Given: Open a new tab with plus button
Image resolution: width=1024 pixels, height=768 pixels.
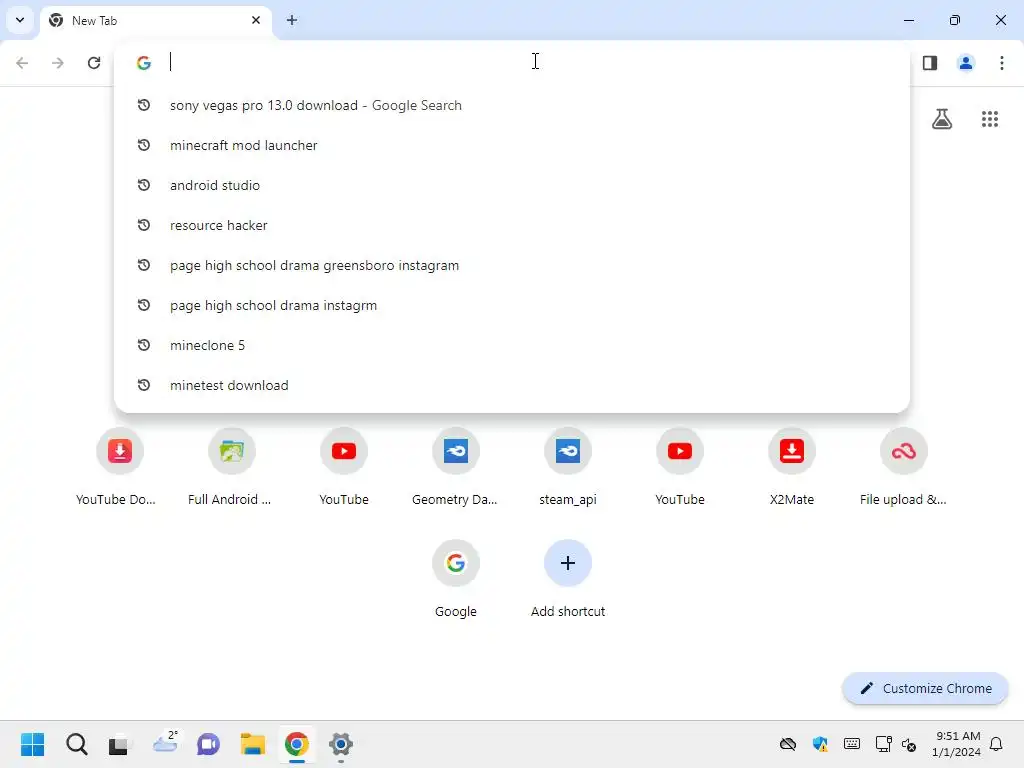Looking at the screenshot, I should 292,20.
